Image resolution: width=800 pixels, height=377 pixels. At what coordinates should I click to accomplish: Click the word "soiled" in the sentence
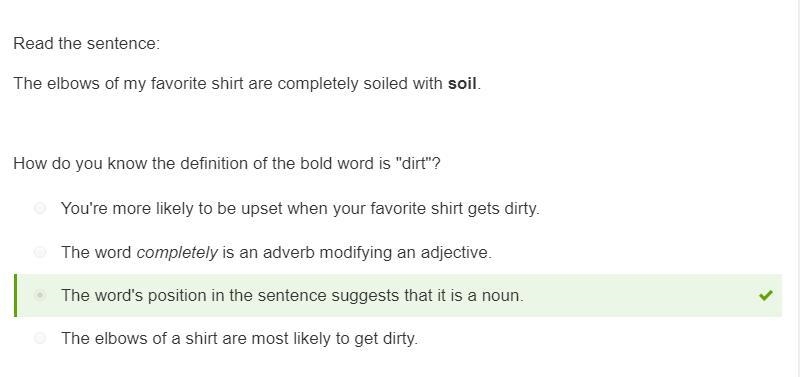(x=385, y=83)
